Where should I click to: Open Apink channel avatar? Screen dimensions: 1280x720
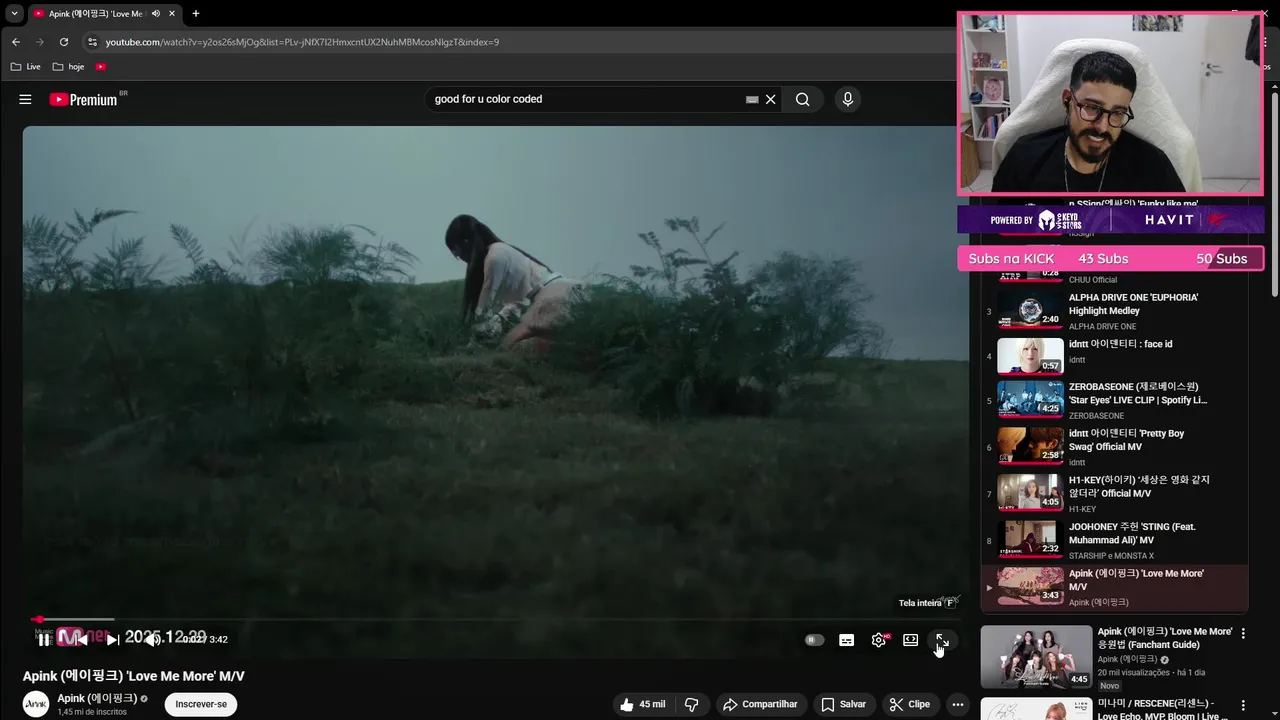[x=36, y=704]
